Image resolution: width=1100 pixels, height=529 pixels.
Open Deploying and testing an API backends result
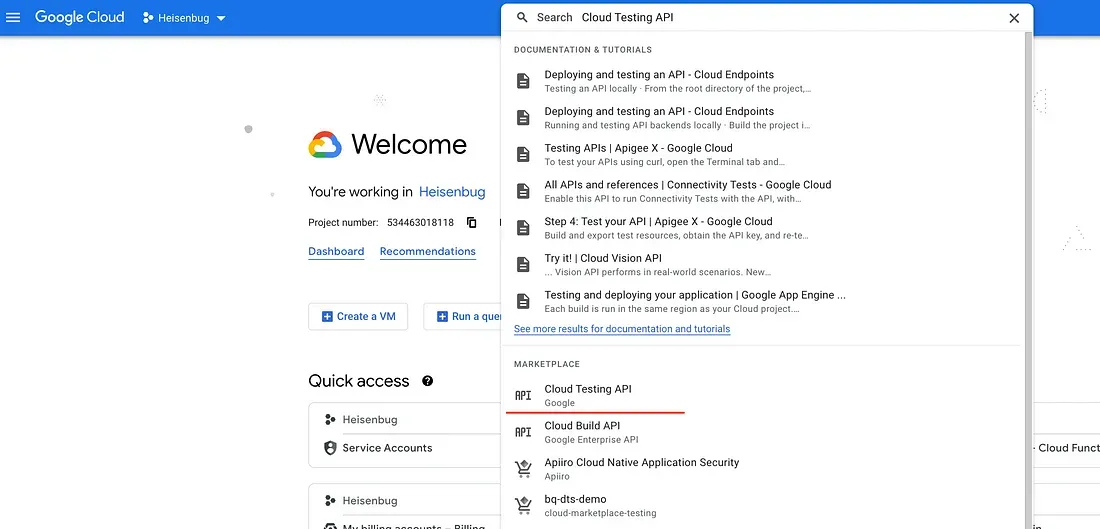(x=761, y=118)
